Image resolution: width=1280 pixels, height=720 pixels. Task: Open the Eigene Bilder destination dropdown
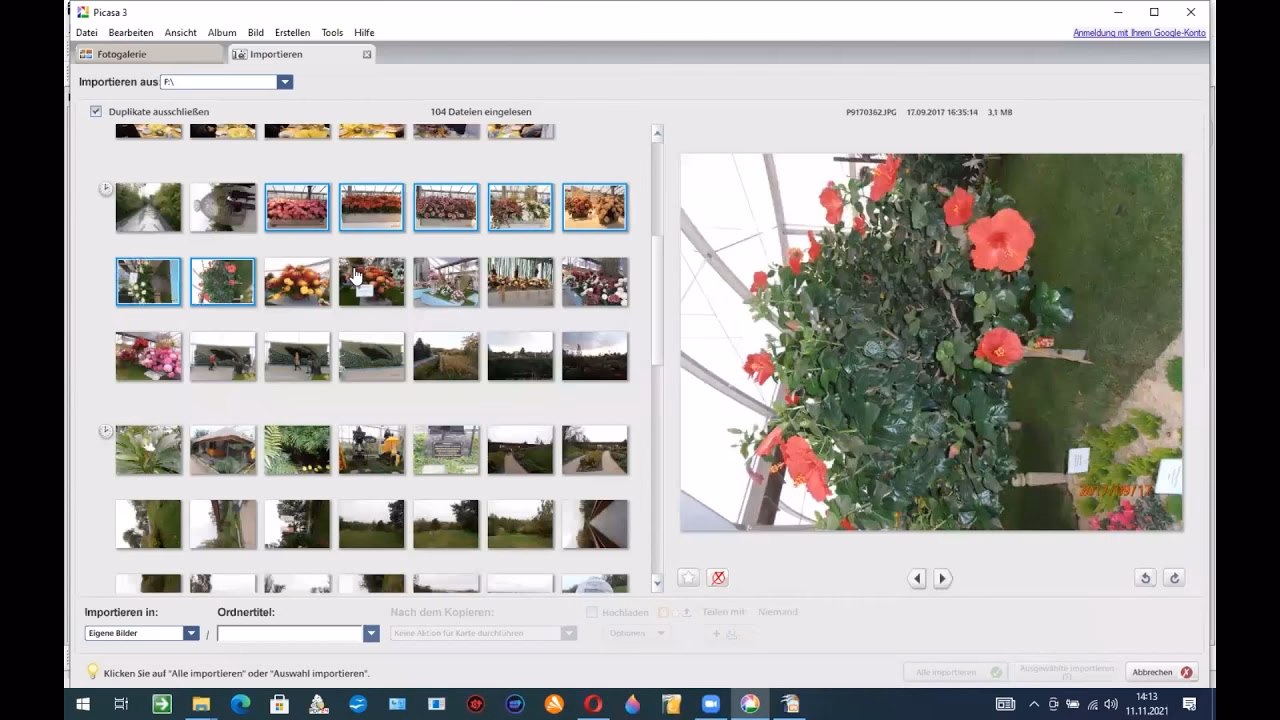pyautogui.click(x=191, y=633)
